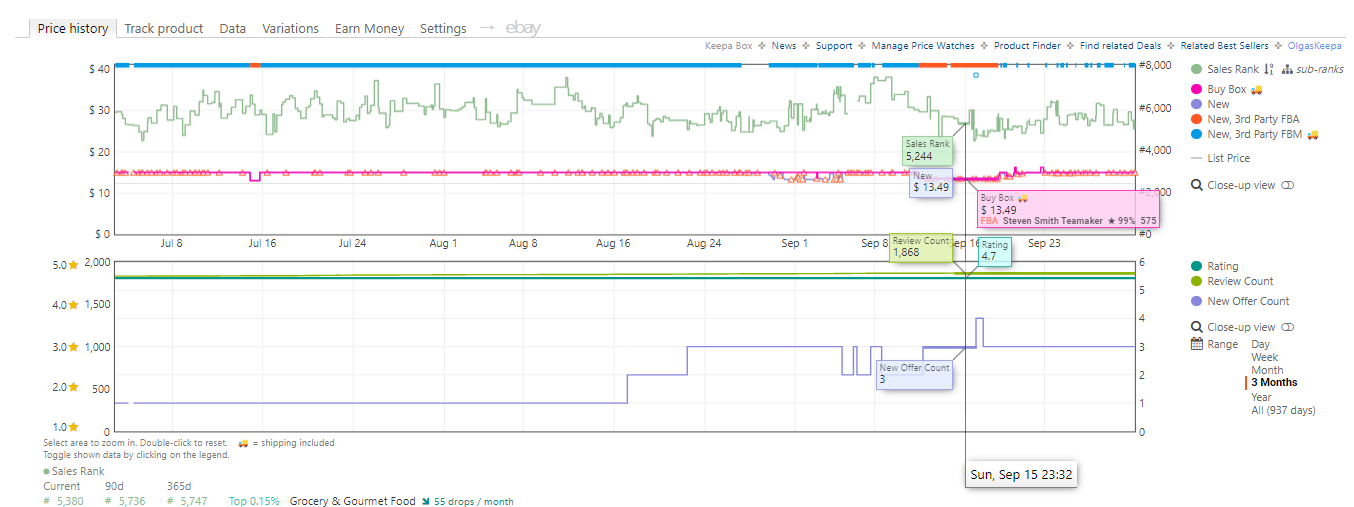Set chart range to Year

tap(1262, 397)
